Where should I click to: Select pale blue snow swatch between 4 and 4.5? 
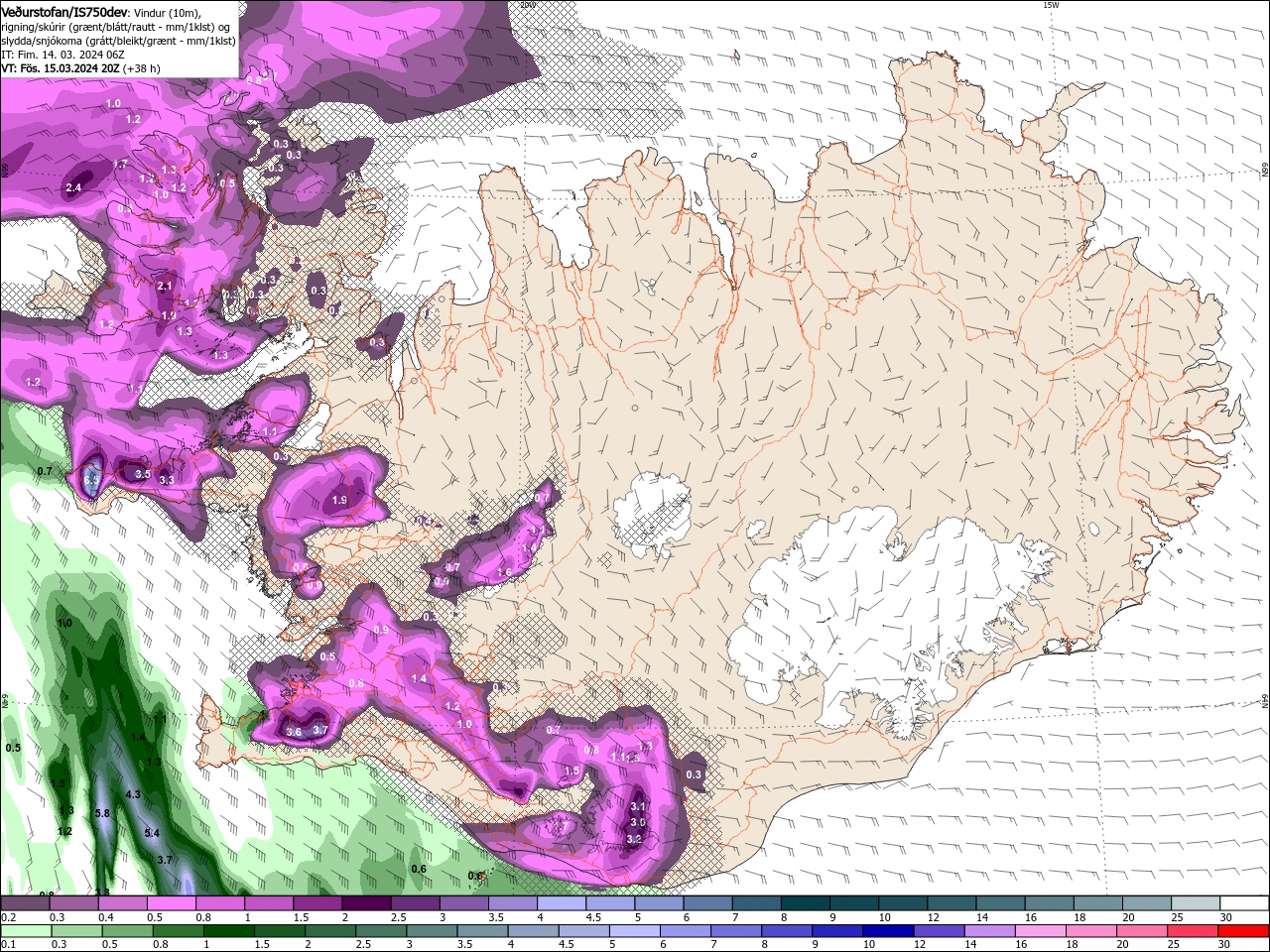(562, 903)
